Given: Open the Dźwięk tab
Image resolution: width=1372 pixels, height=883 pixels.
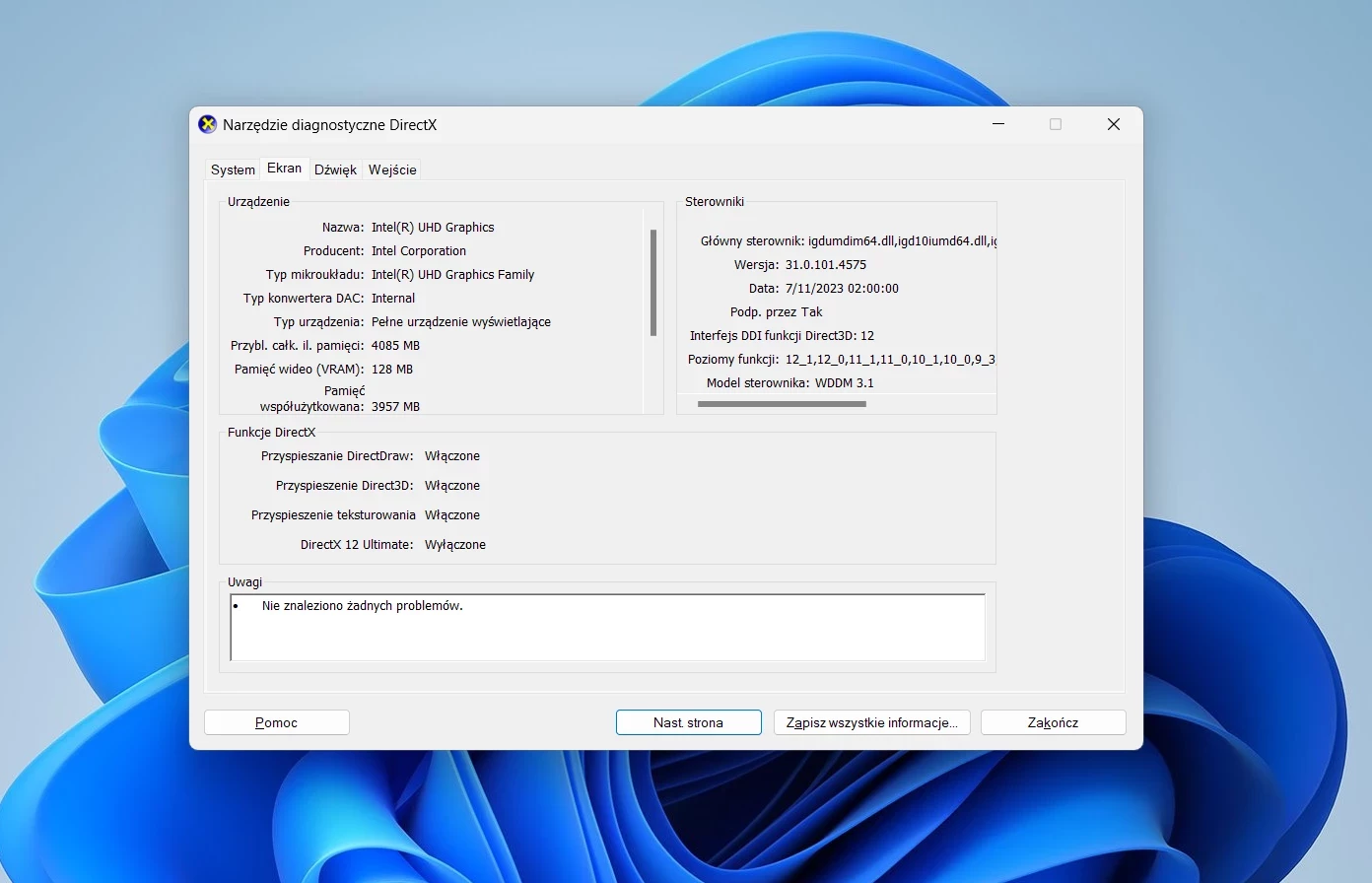Looking at the screenshot, I should tap(335, 170).
